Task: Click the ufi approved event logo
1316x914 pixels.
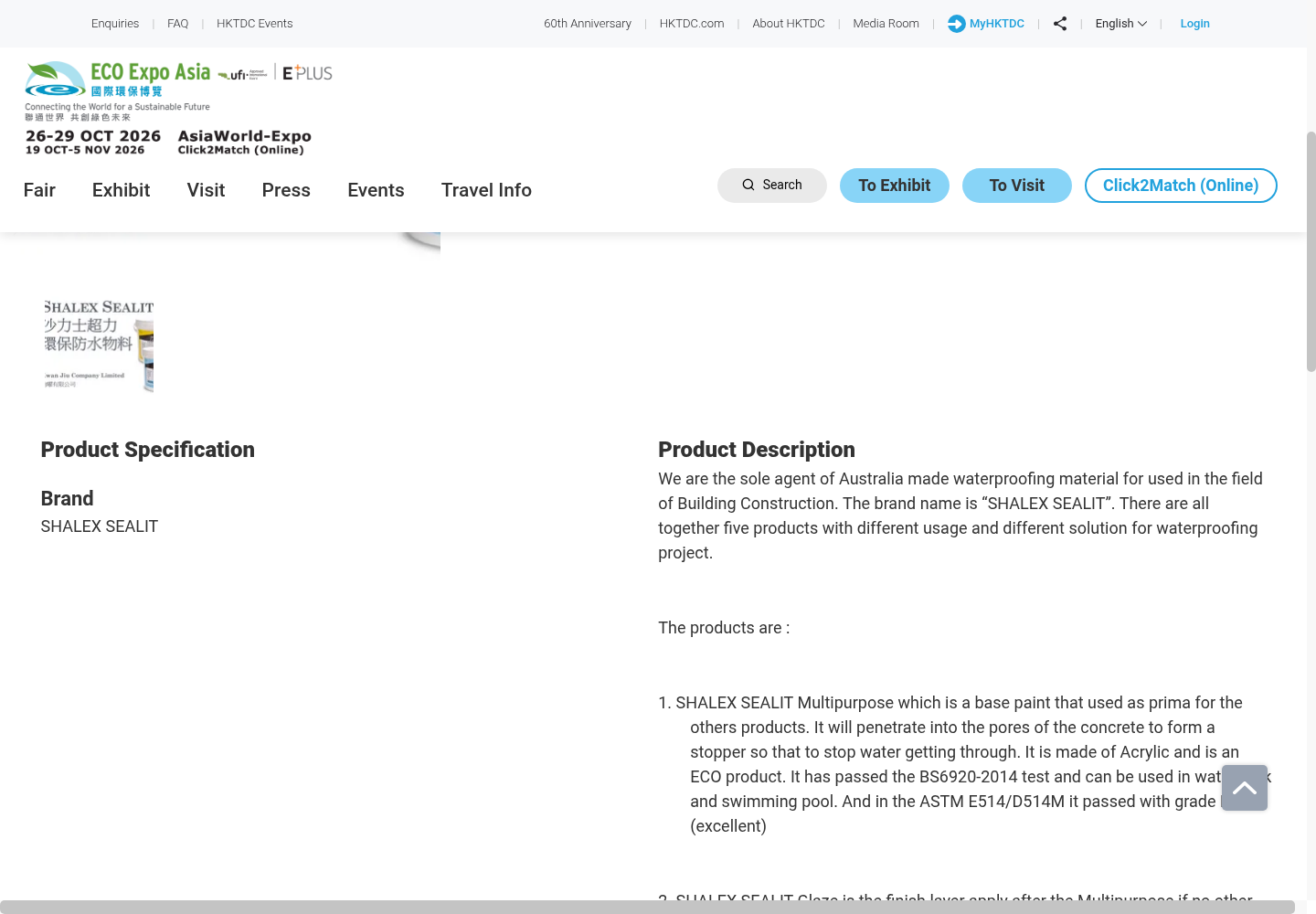Action: tap(242, 75)
